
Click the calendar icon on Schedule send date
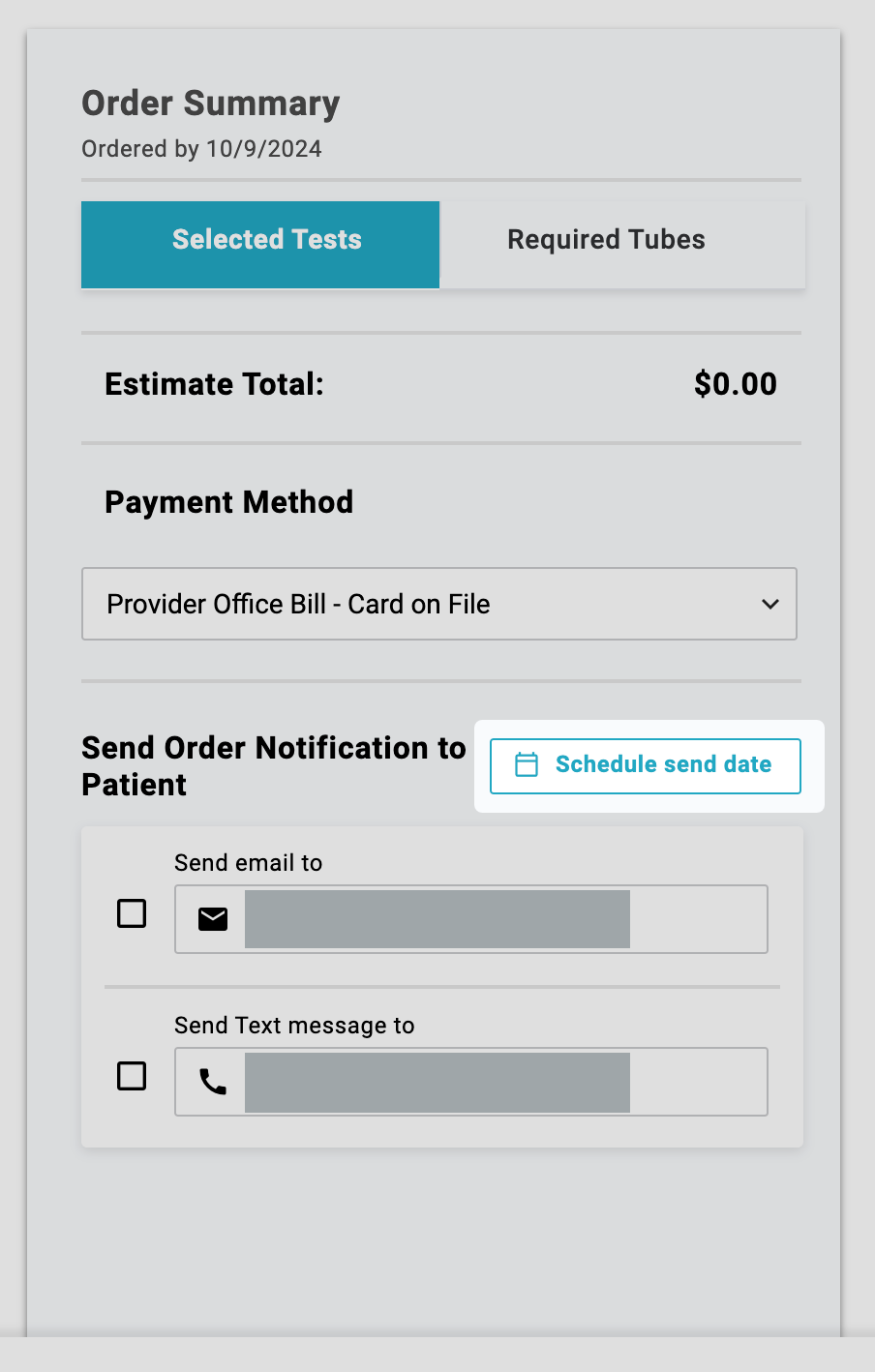pos(527,764)
